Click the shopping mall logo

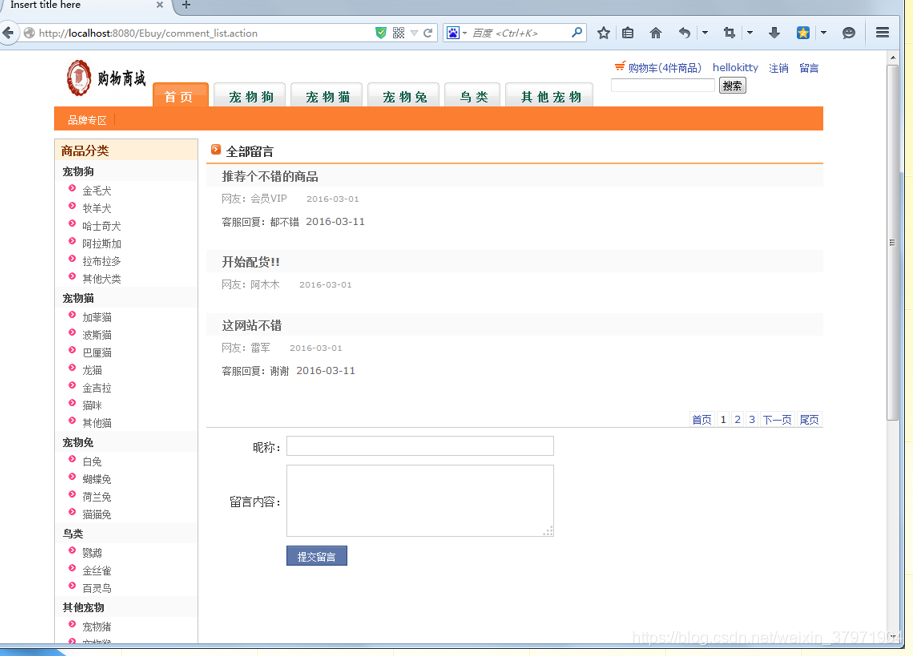point(106,78)
